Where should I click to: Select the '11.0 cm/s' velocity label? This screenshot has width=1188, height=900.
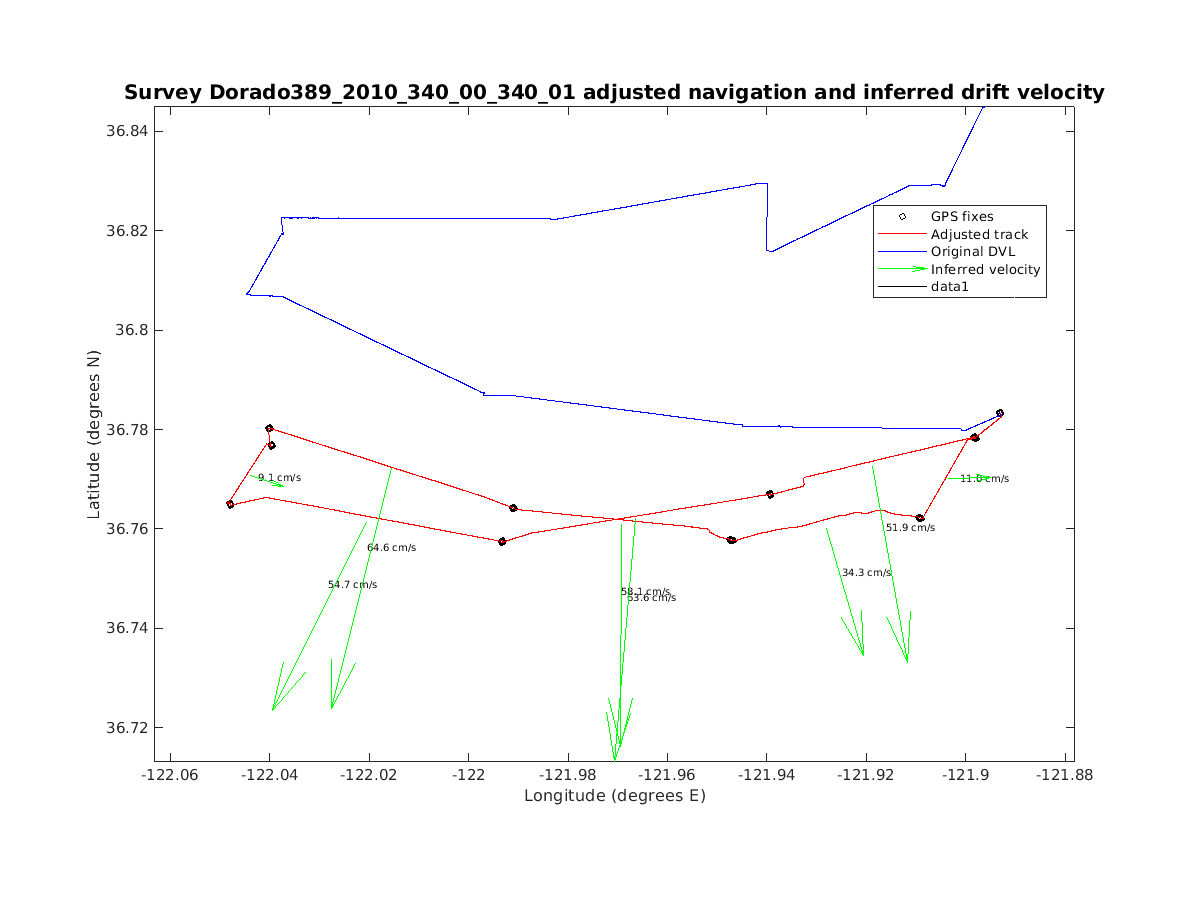click(984, 479)
